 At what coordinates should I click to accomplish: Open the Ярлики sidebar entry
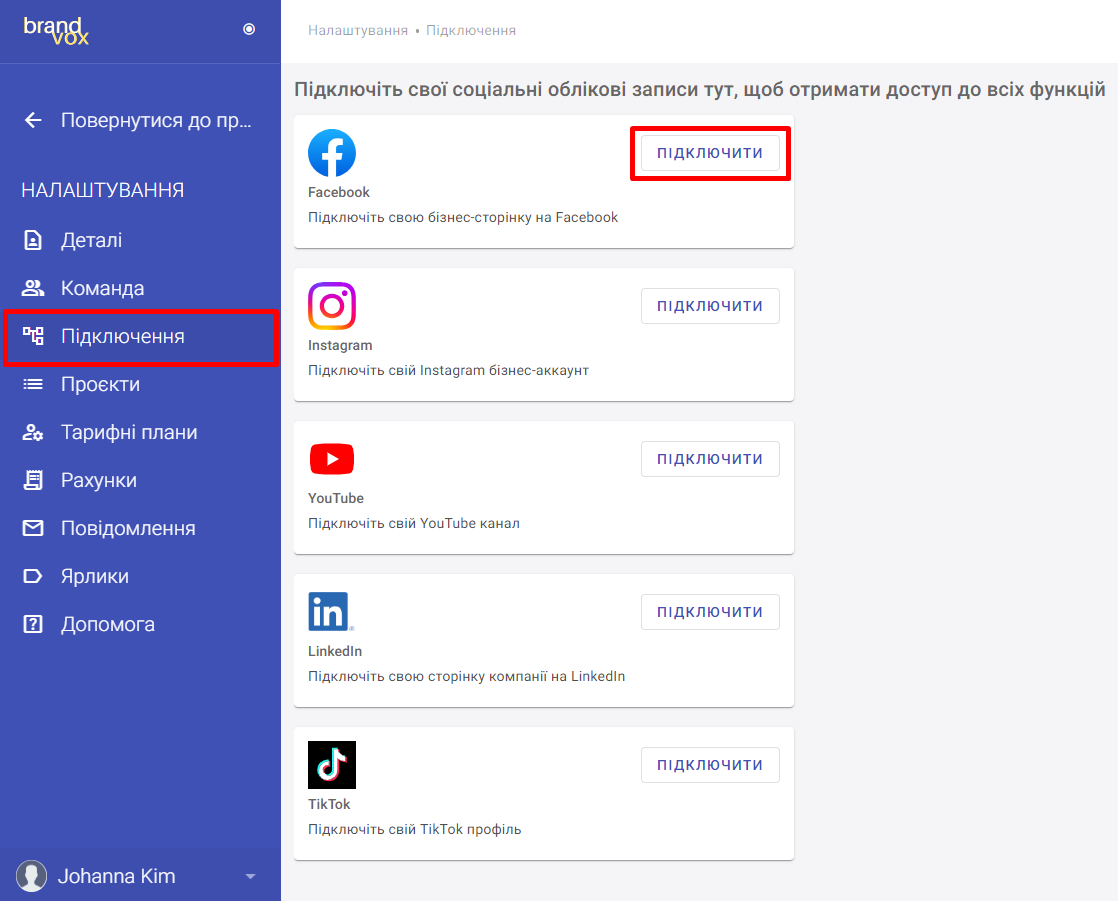coord(140,576)
